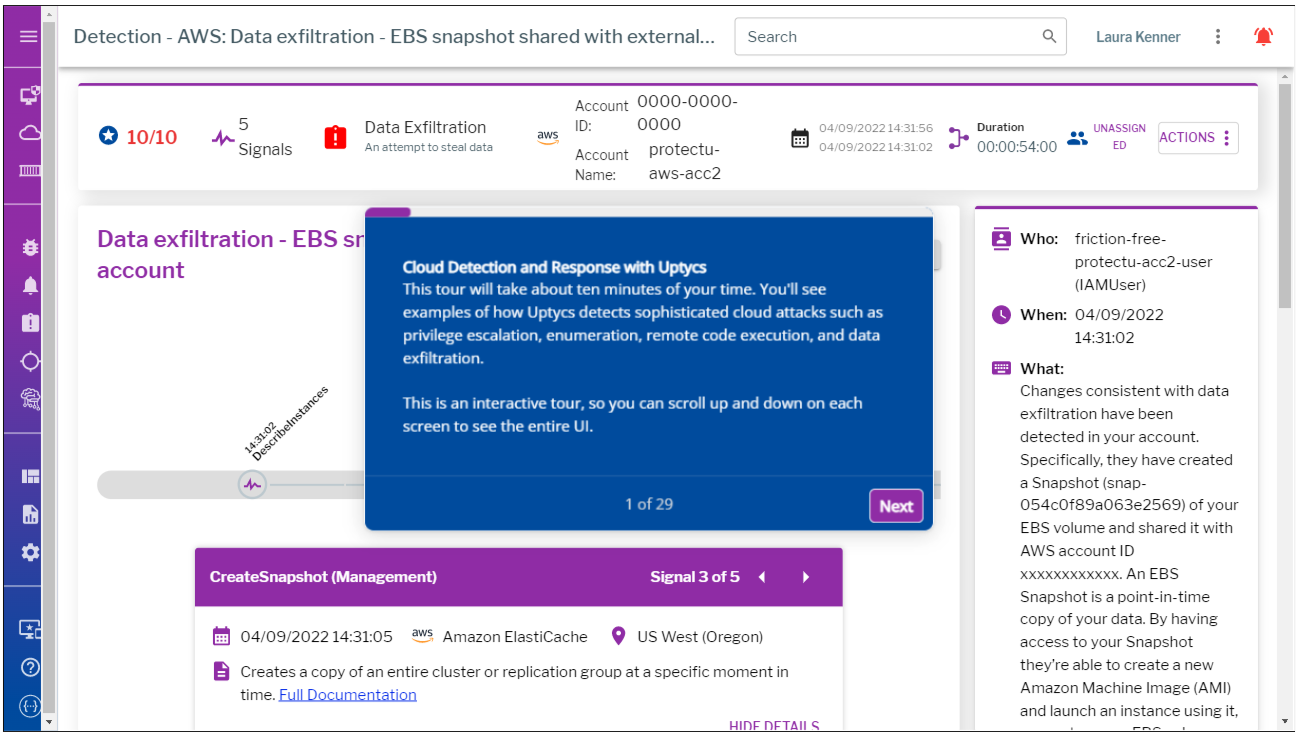Click the signal card calendar icon

[x=221, y=636]
